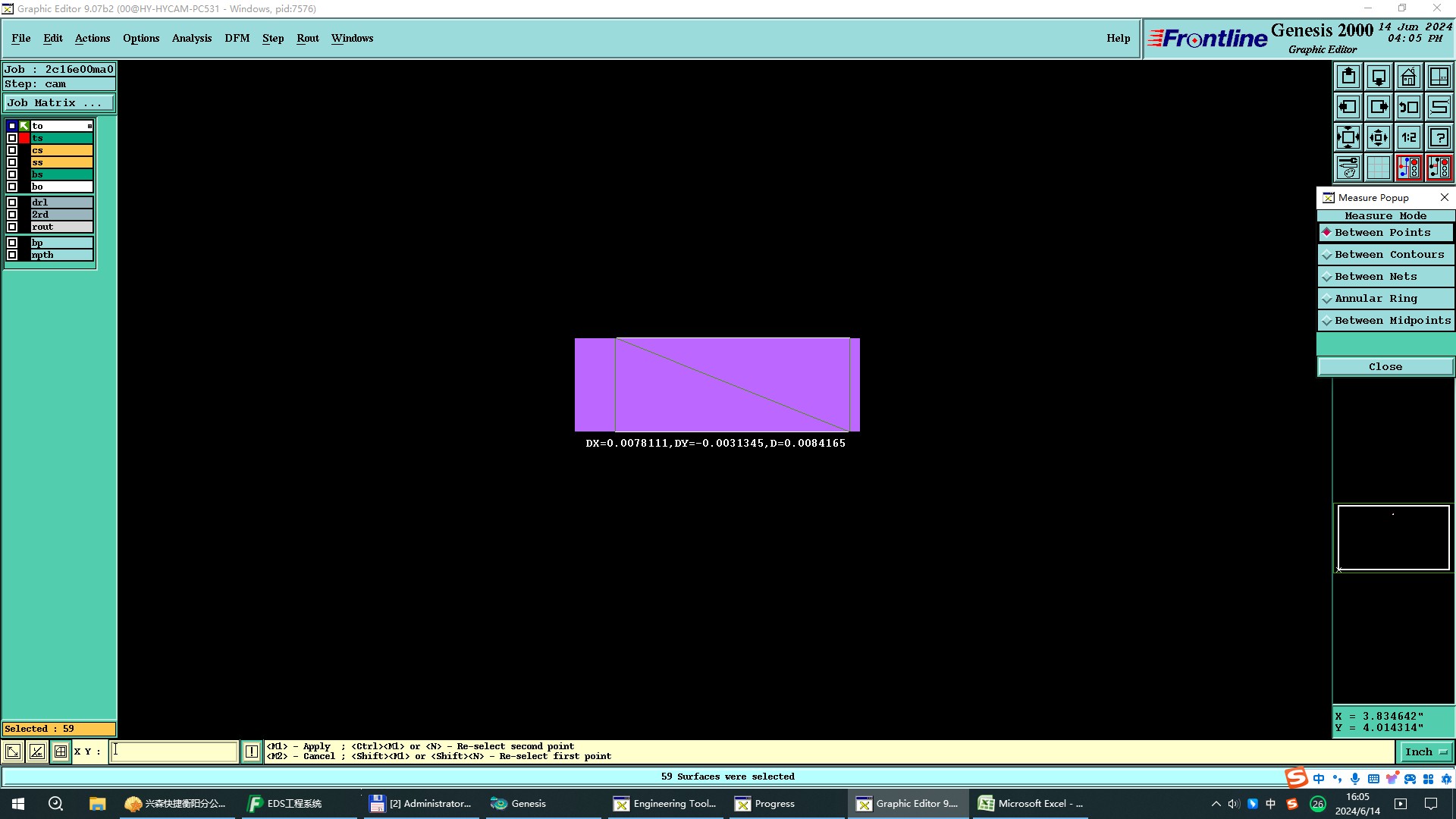Click the zoom in expand icon
This screenshot has width=1456, height=819.
coord(1348,138)
